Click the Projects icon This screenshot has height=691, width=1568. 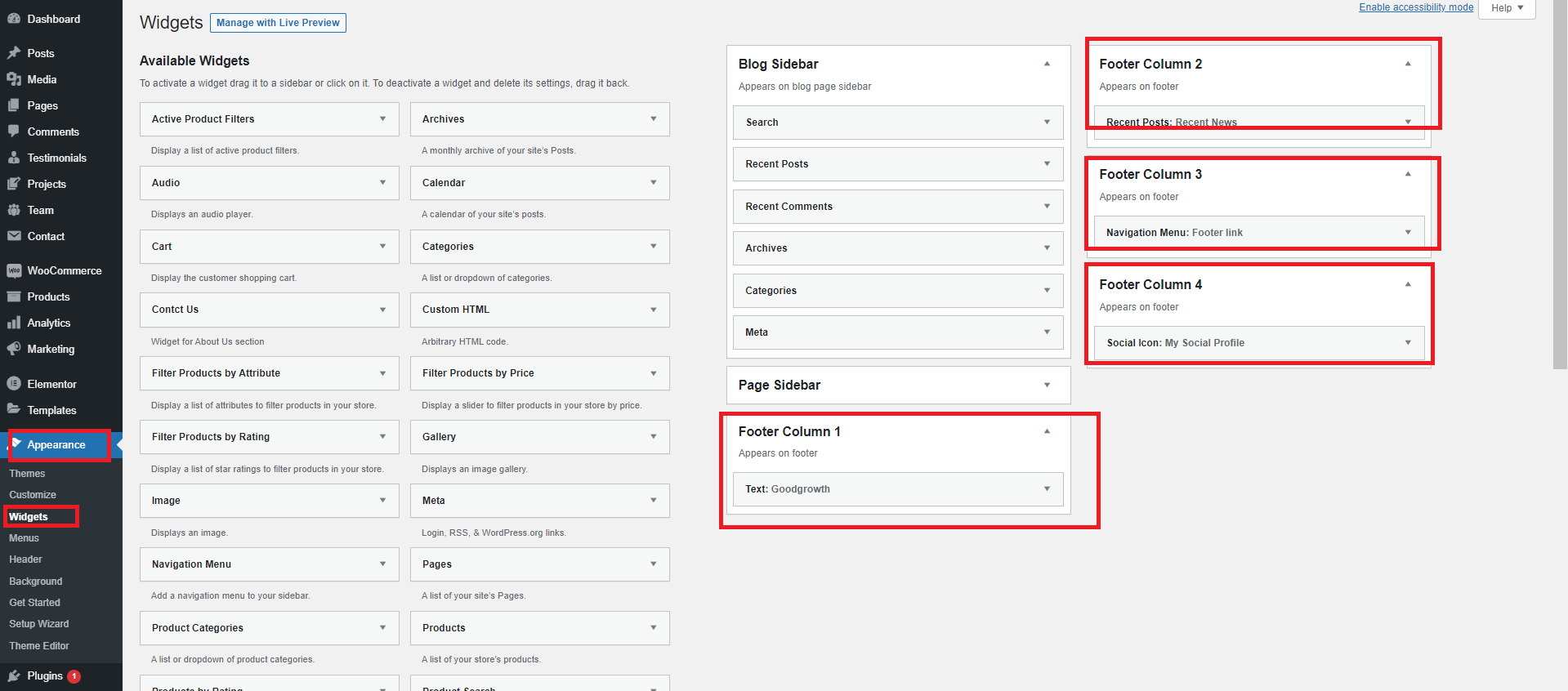14,184
